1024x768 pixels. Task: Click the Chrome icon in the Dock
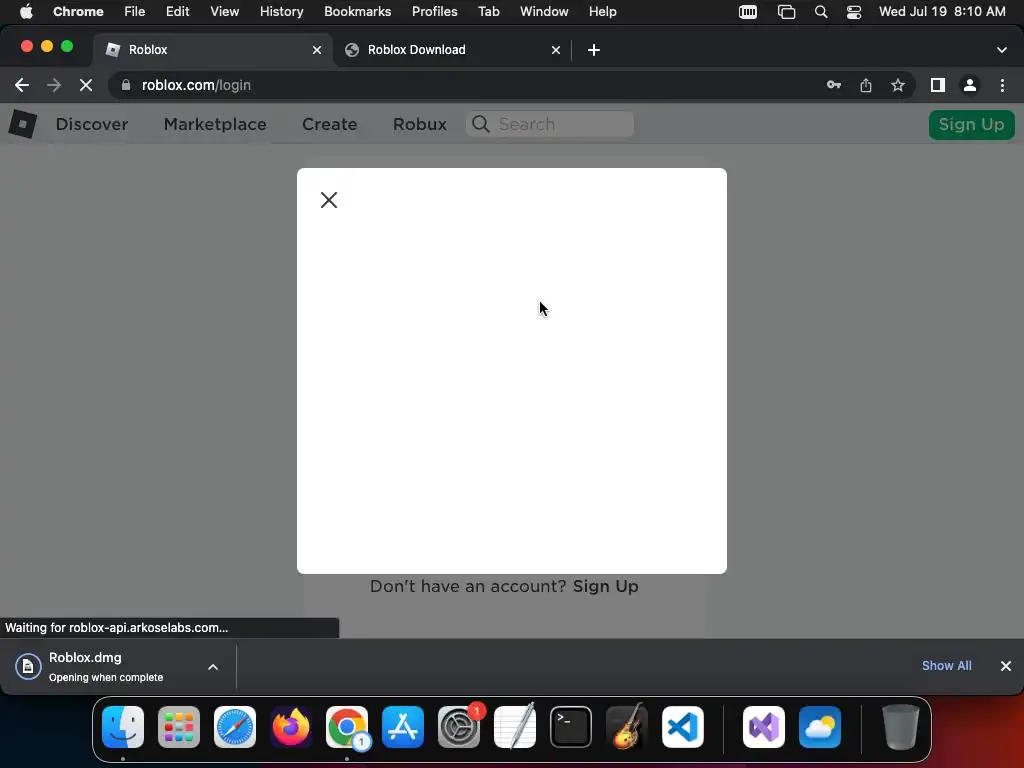(347, 727)
